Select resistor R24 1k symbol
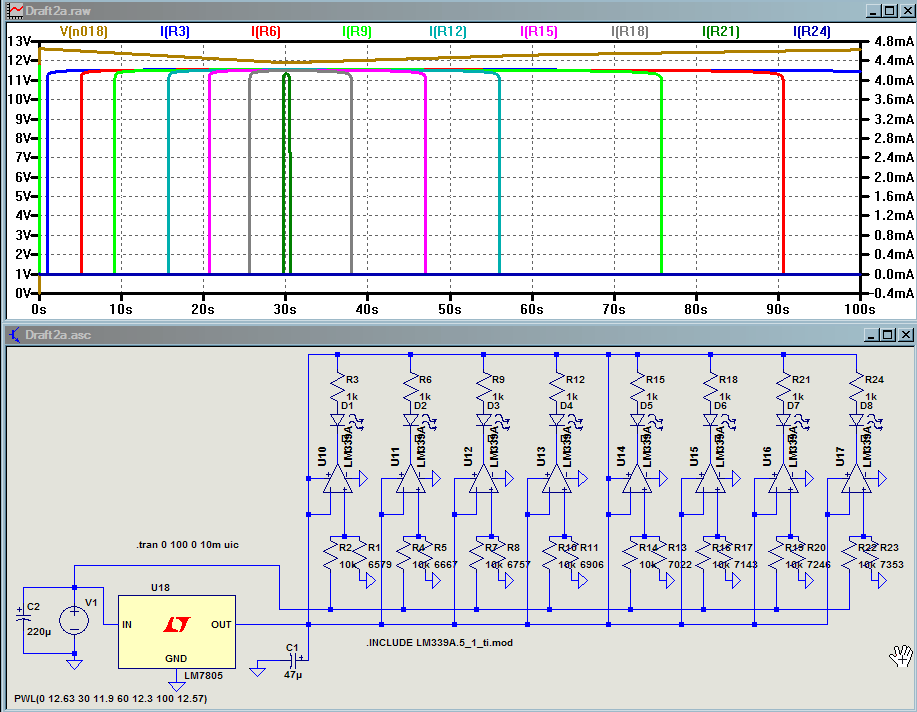Image resolution: width=917 pixels, height=712 pixels. [x=857, y=387]
